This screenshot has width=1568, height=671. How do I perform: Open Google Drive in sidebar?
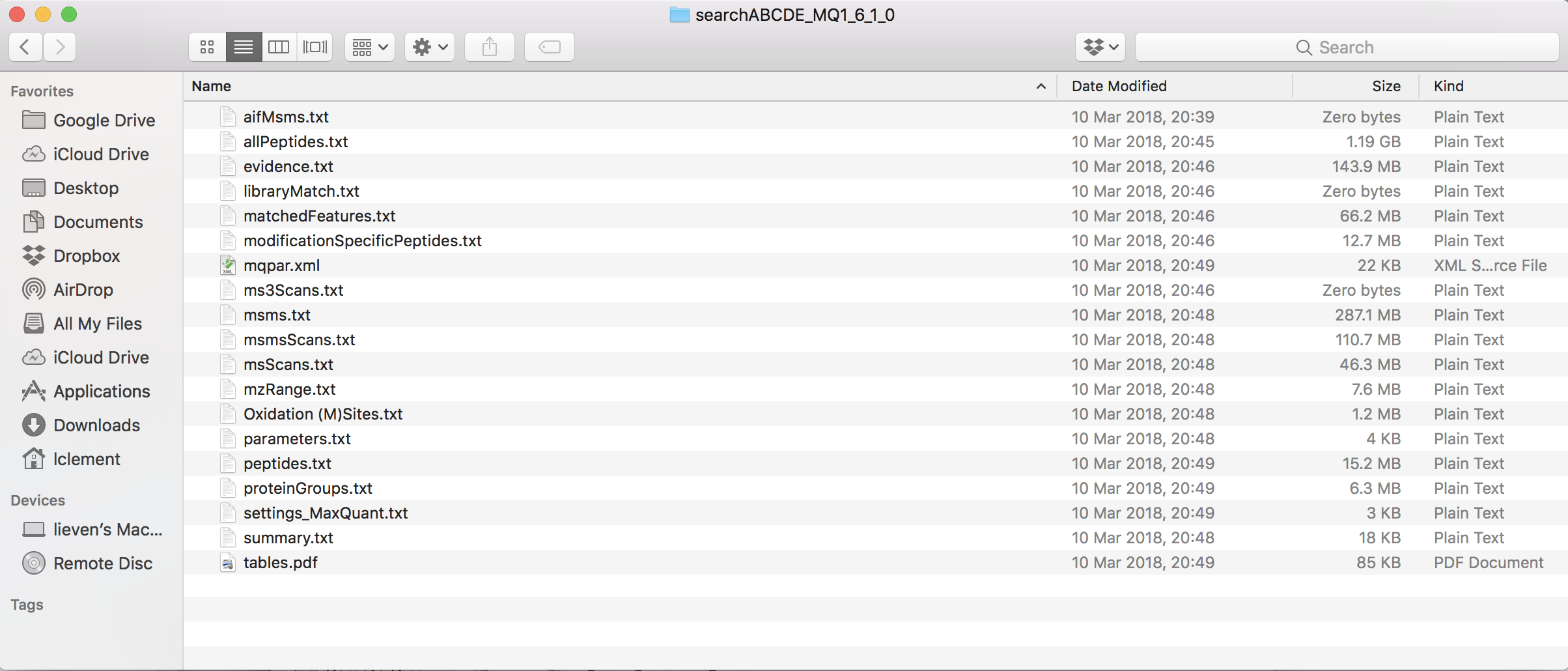click(x=104, y=121)
